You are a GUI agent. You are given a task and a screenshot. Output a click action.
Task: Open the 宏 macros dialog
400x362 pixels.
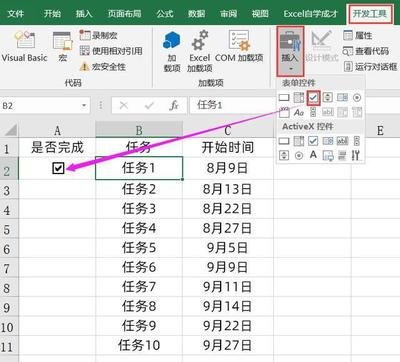[x=63, y=47]
